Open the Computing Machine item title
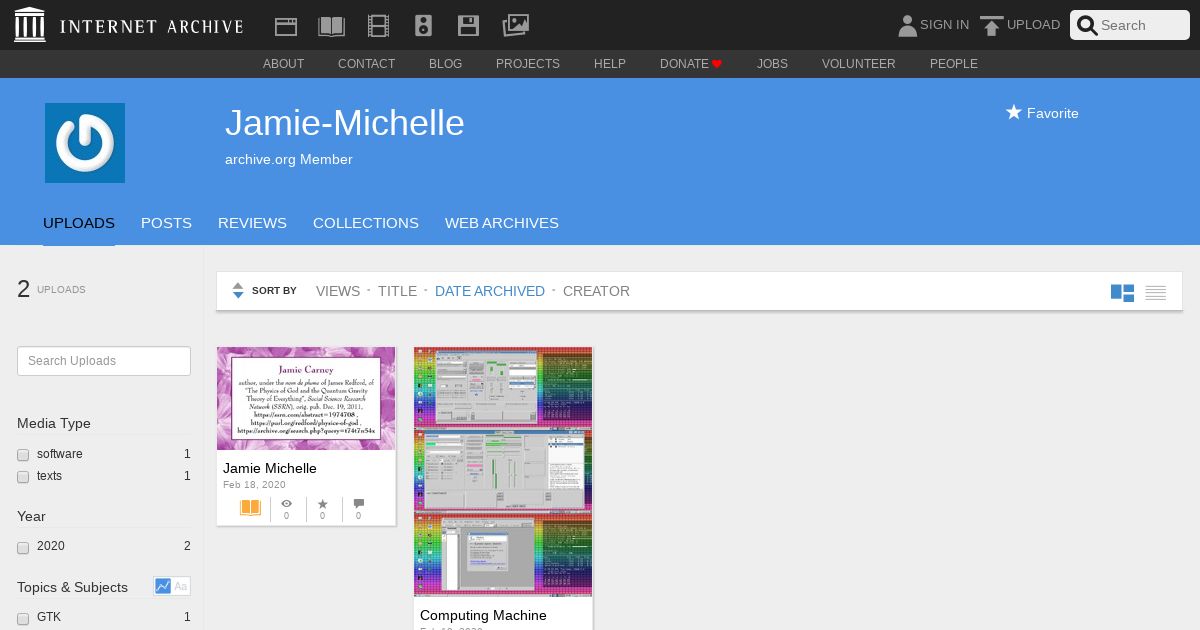This screenshot has height=630, width=1200. coord(483,615)
